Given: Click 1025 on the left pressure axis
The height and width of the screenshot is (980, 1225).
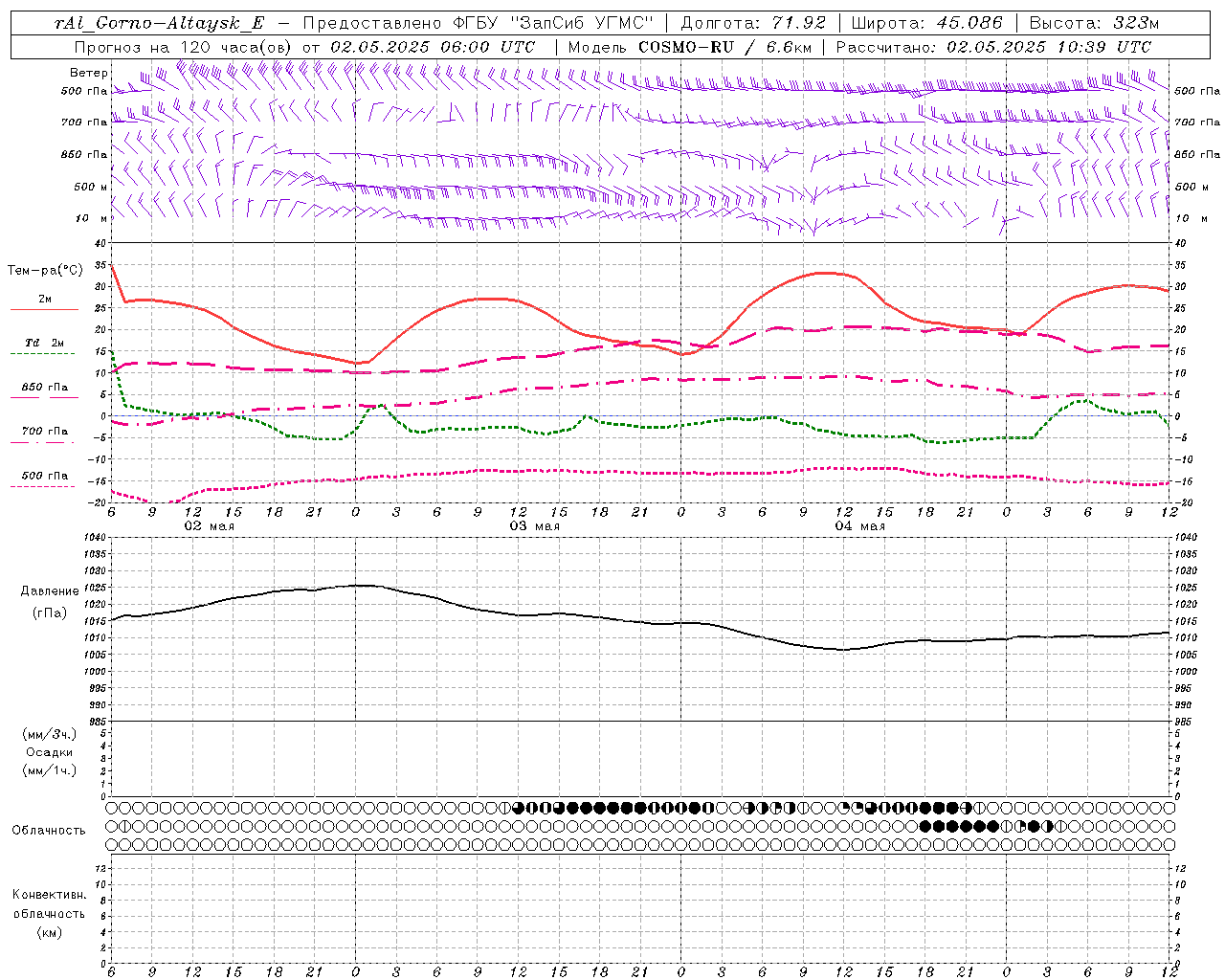Looking at the screenshot, I should click(x=96, y=588).
